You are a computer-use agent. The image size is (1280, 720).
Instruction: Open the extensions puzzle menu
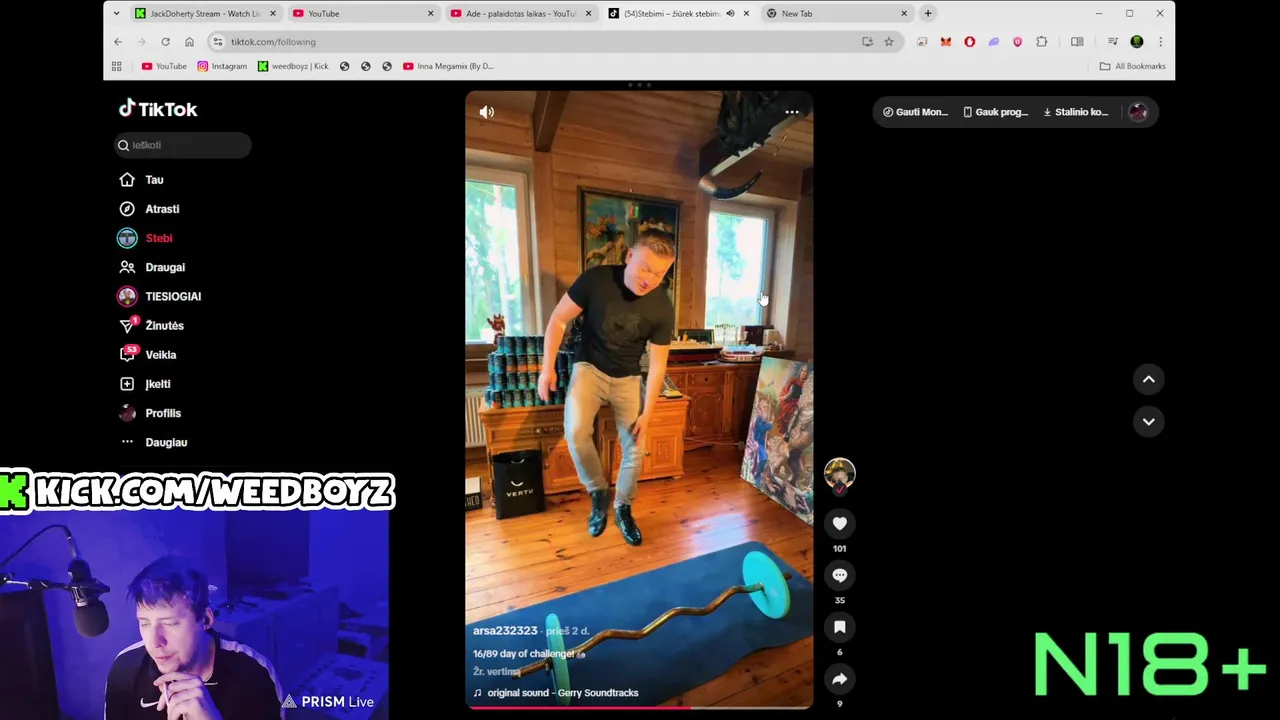coord(1041,42)
